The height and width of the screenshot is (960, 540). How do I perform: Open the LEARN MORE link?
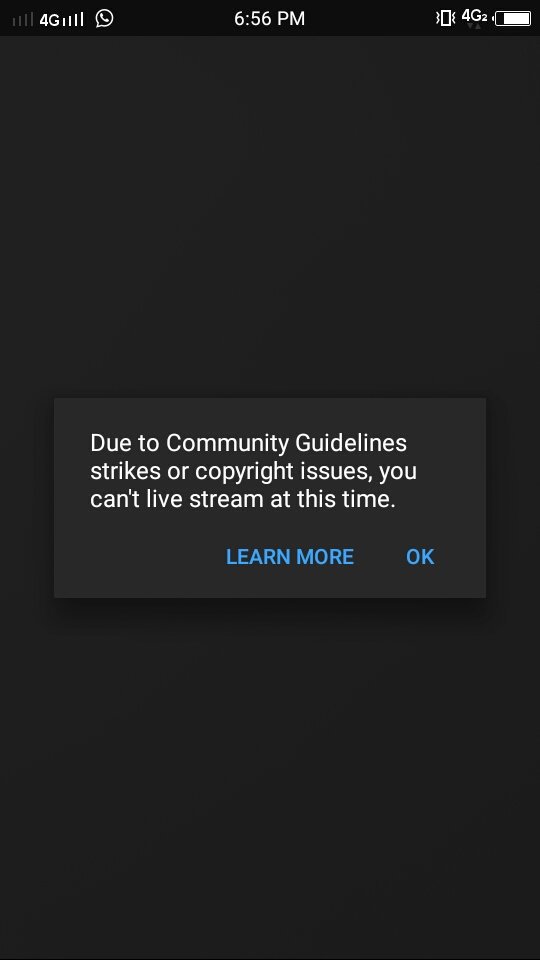(290, 557)
